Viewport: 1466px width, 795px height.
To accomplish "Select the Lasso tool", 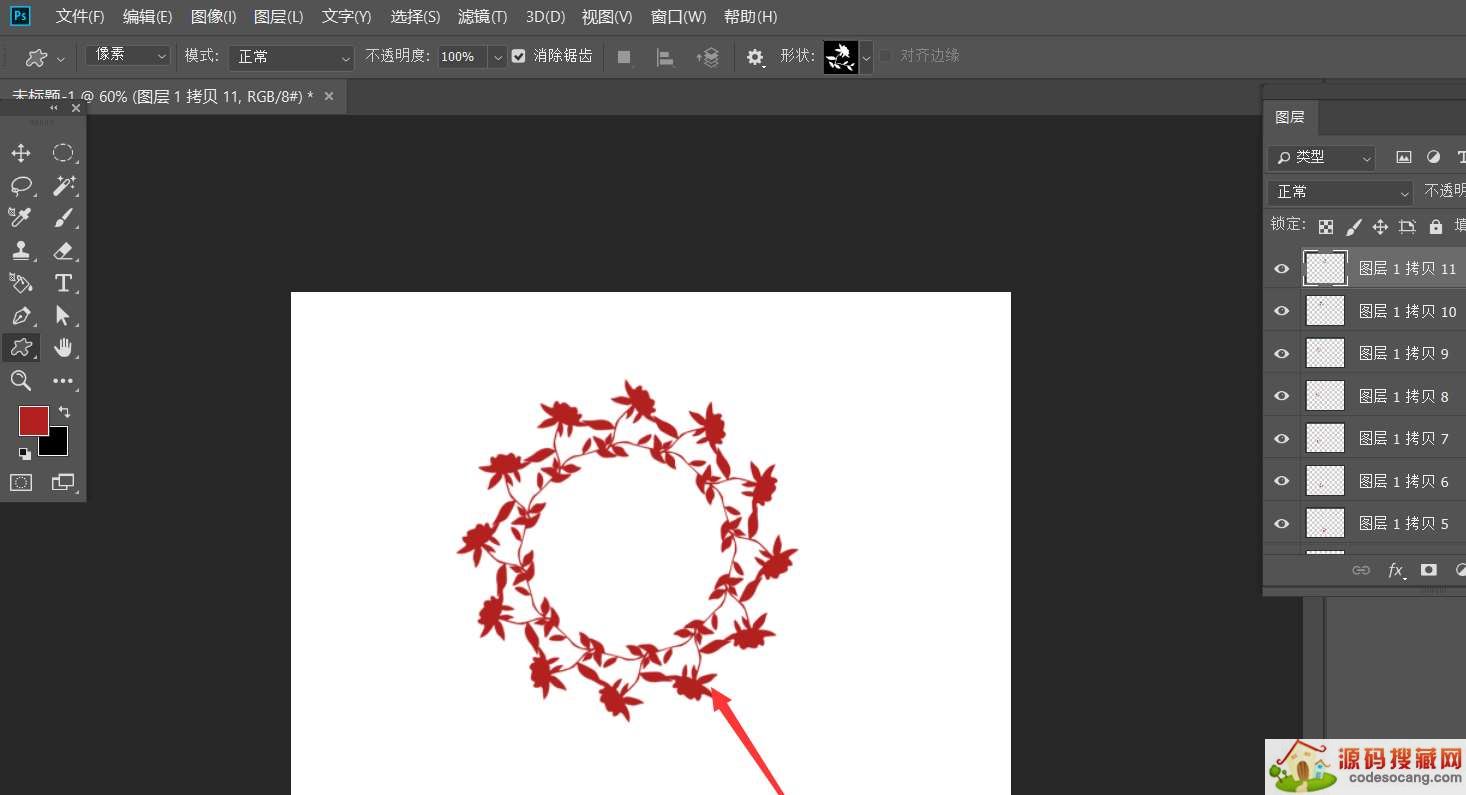I will pos(21,186).
